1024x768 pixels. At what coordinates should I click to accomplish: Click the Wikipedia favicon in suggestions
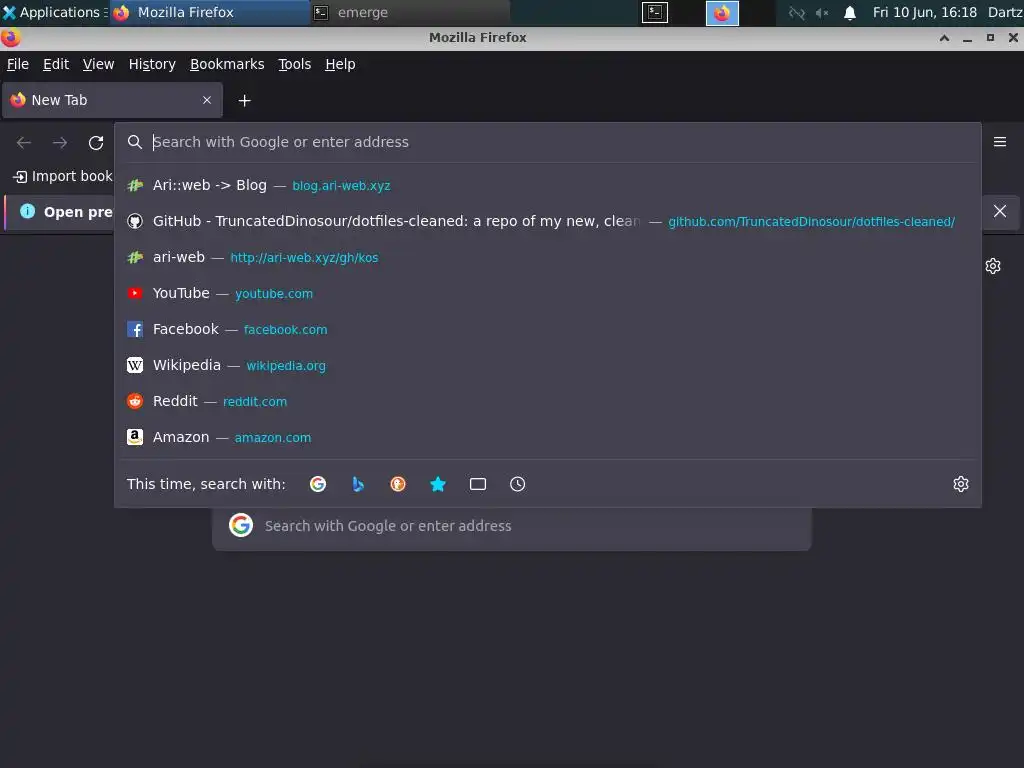135,365
